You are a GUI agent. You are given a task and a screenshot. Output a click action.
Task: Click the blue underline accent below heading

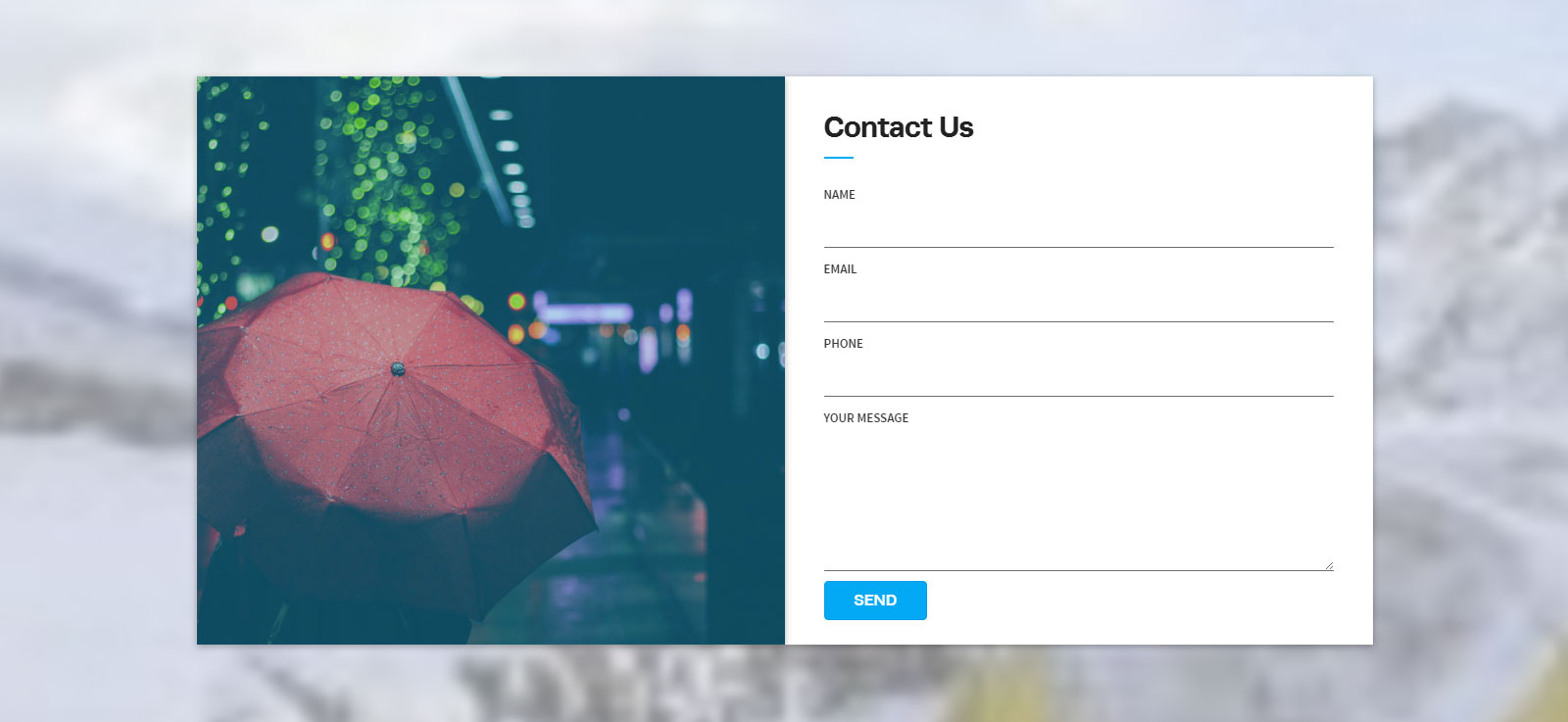click(839, 158)
